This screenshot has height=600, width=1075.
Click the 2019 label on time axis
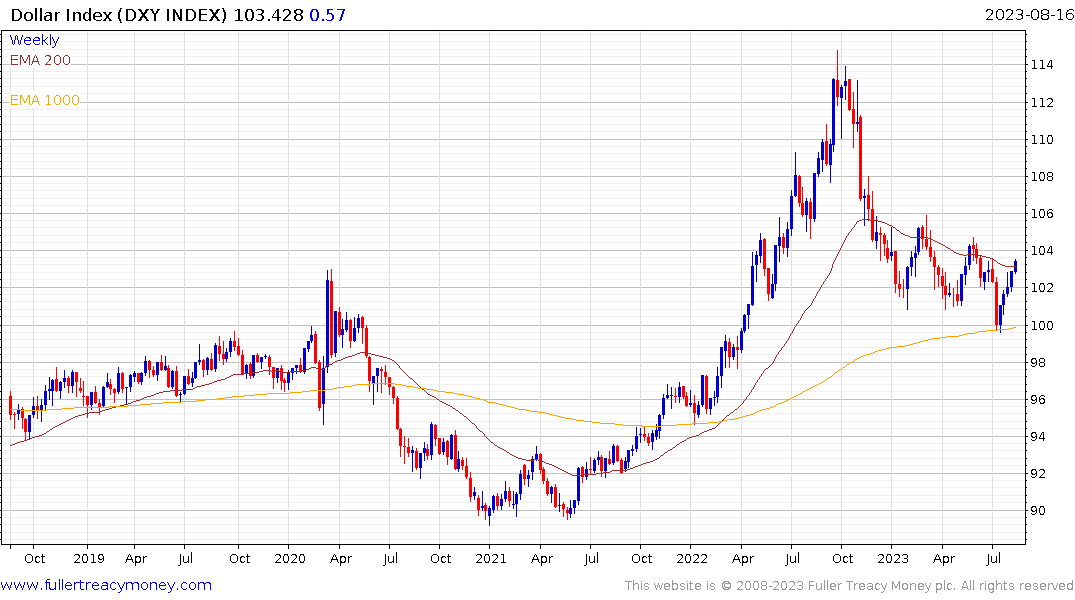tap(89, 558)
